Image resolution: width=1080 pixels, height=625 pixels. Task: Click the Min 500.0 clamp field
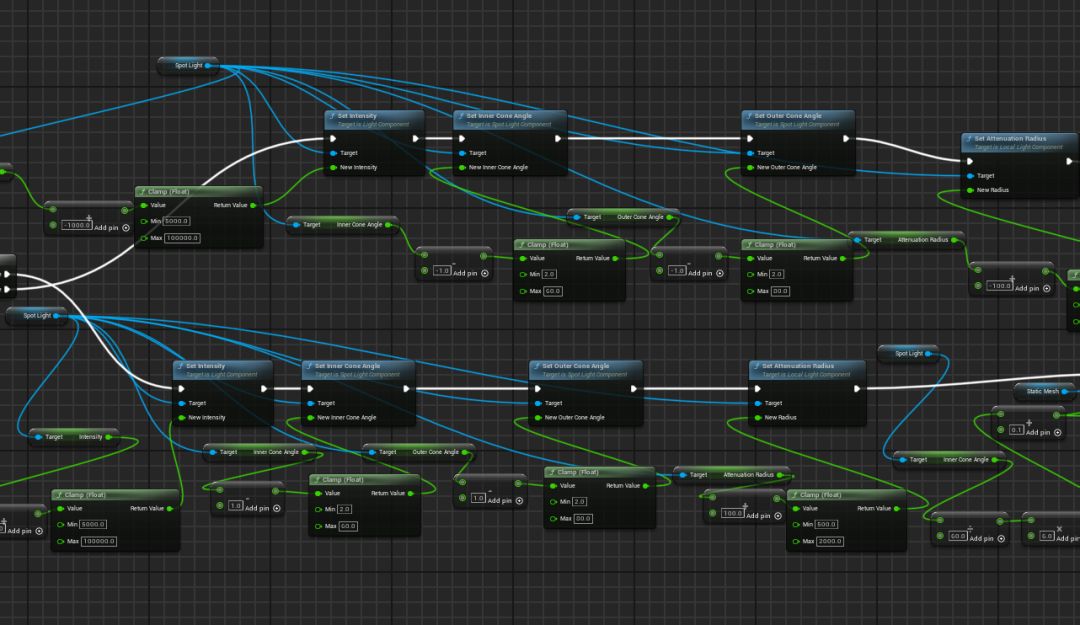point(827,524)
